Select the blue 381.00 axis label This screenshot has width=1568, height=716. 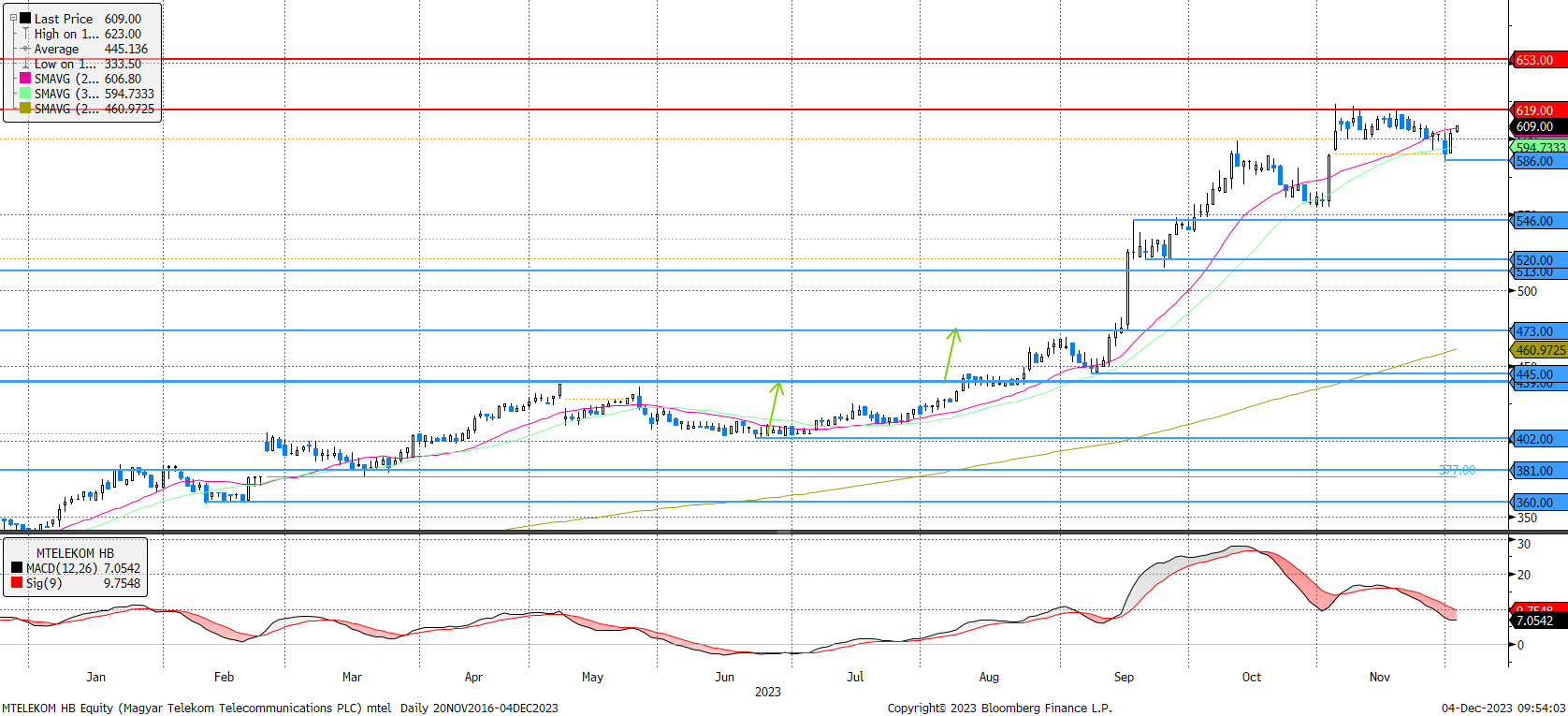(x=1538, y=471)
